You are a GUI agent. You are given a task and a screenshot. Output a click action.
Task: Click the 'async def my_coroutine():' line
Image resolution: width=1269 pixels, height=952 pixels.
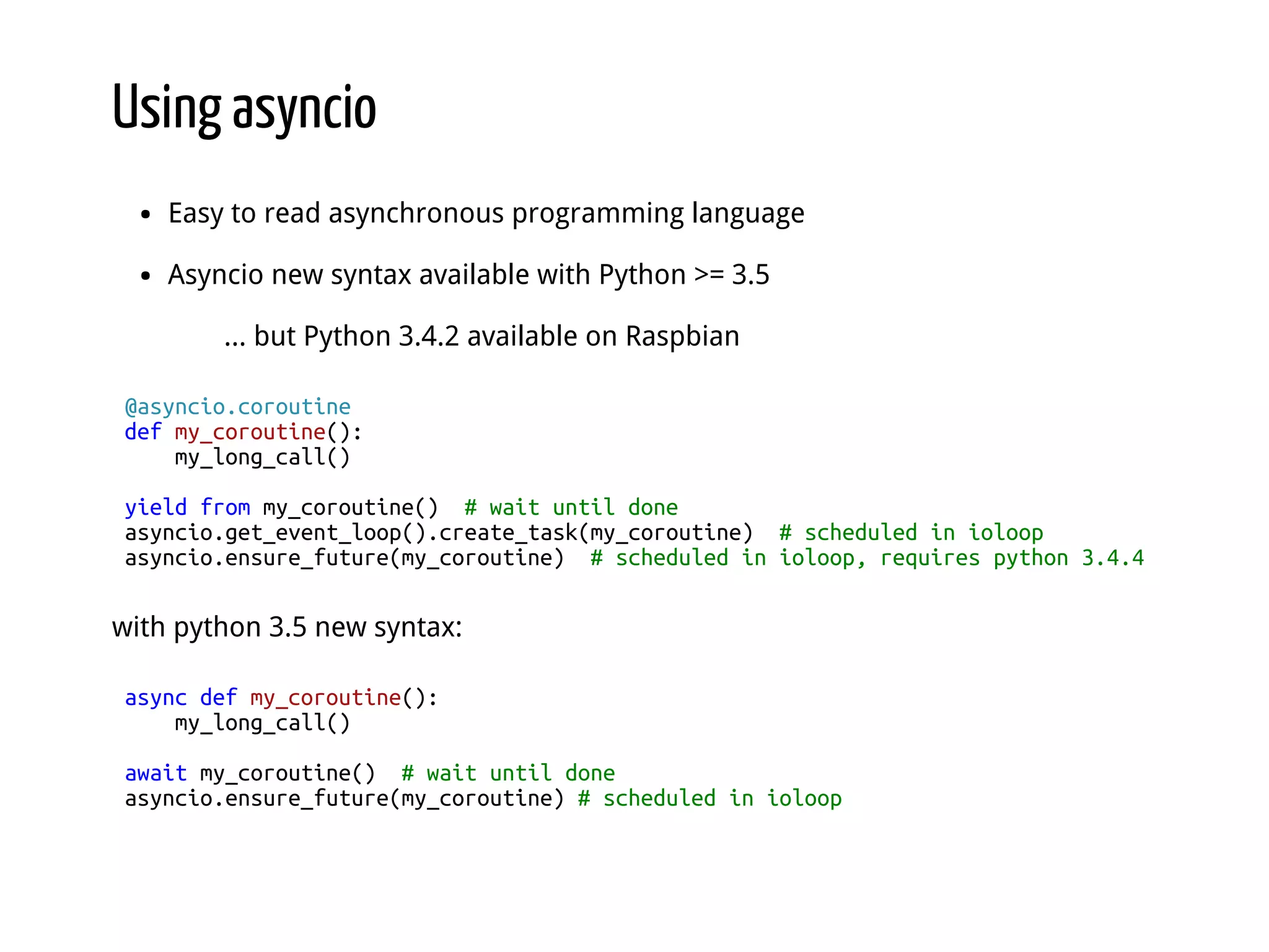coord(281,698)
